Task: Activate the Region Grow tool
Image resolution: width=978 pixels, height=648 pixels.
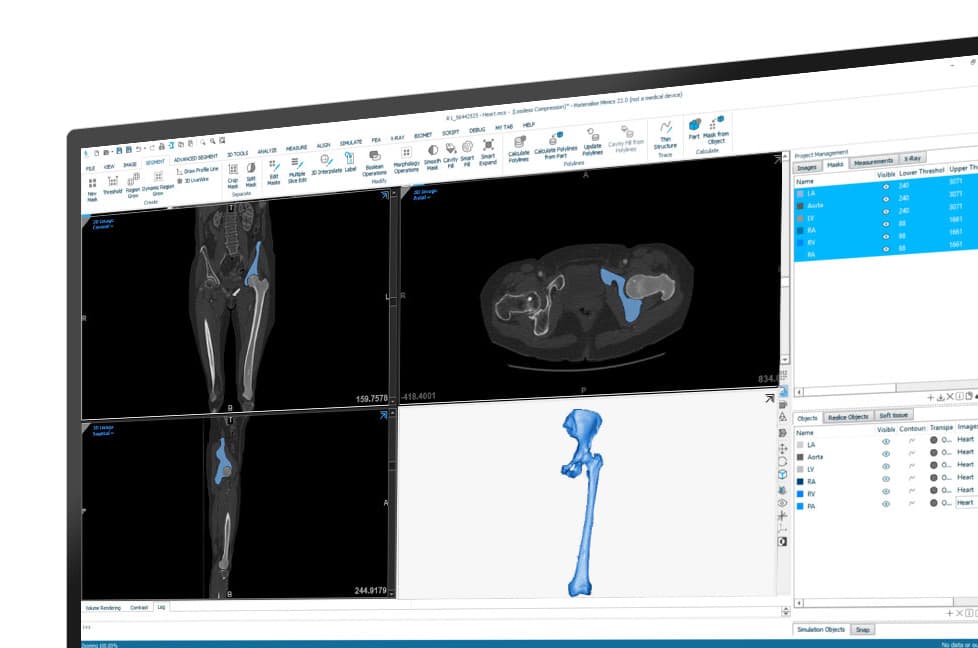Action: pos(133,185)
